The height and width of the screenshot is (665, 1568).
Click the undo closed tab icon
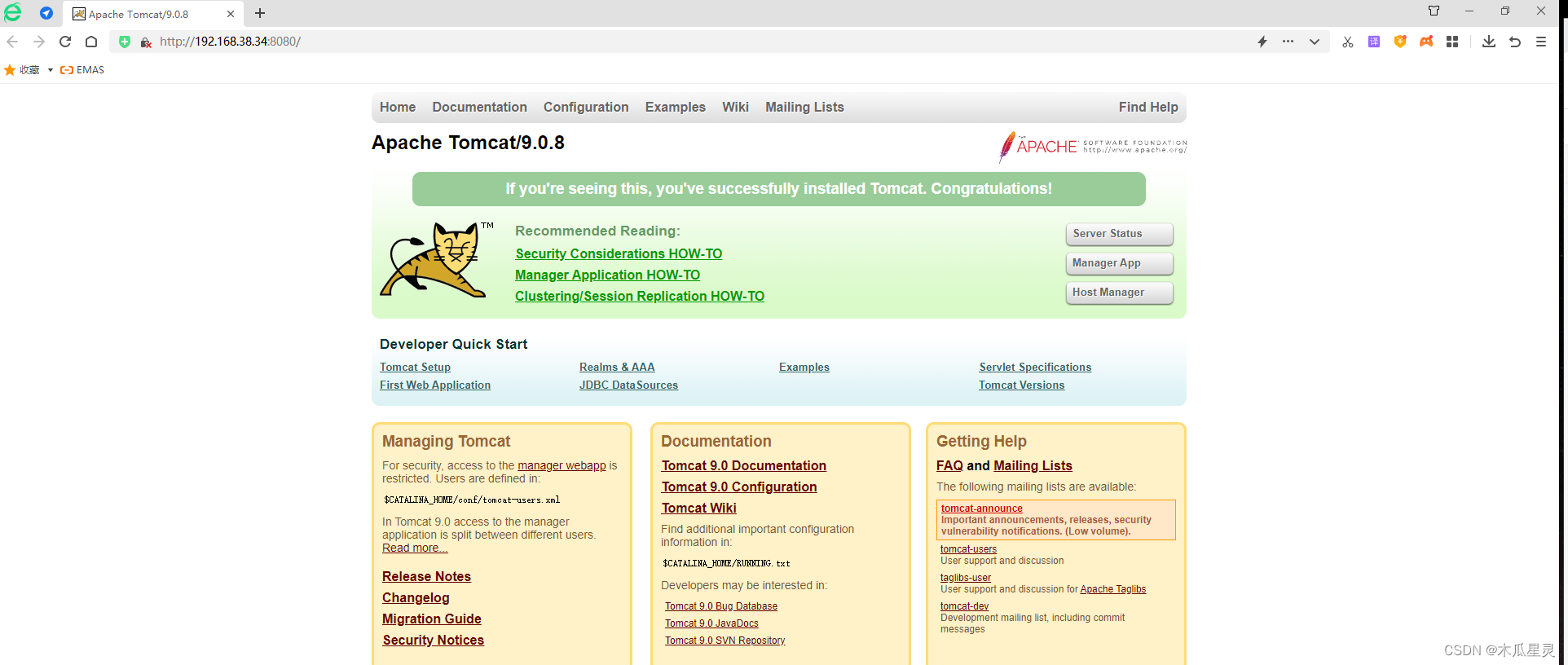point(1515,42)
